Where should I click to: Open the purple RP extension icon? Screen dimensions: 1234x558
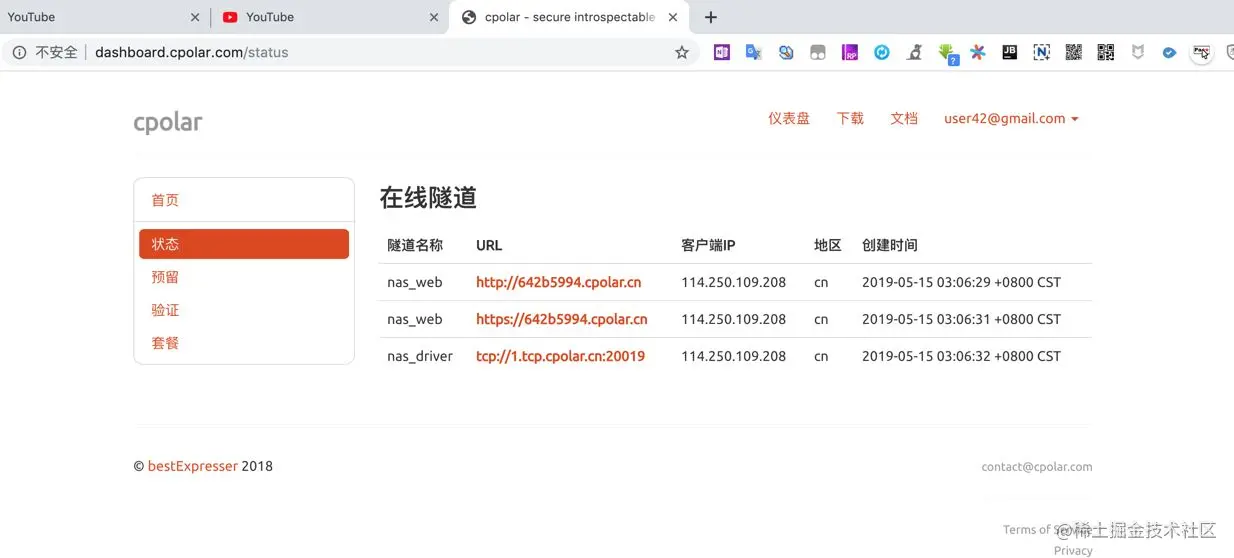[x=850, y=52]
